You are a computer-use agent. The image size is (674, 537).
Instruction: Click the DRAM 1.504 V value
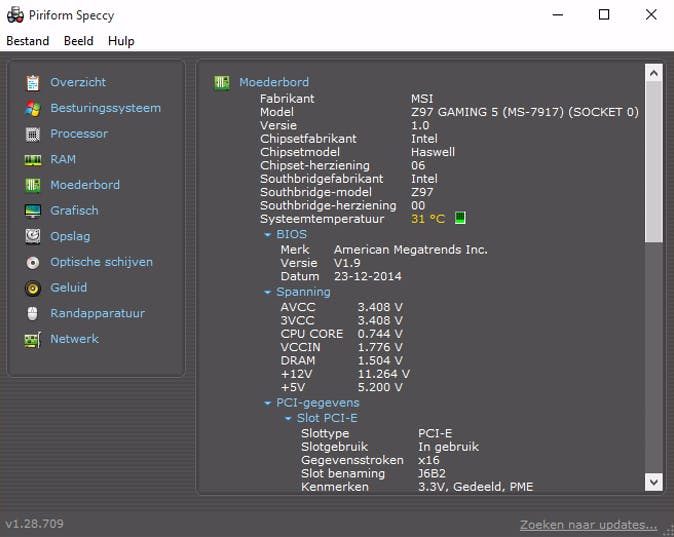[x=380, y=361]
